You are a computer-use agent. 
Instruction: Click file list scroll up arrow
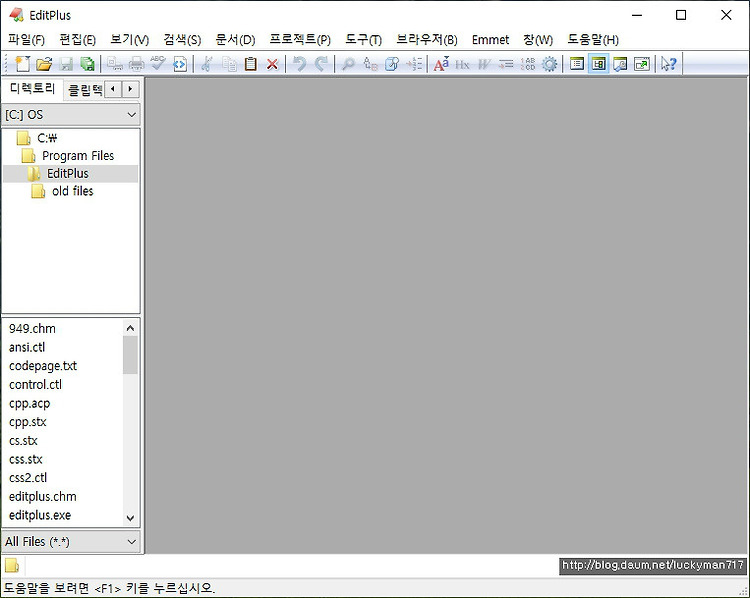coord(130,328)
